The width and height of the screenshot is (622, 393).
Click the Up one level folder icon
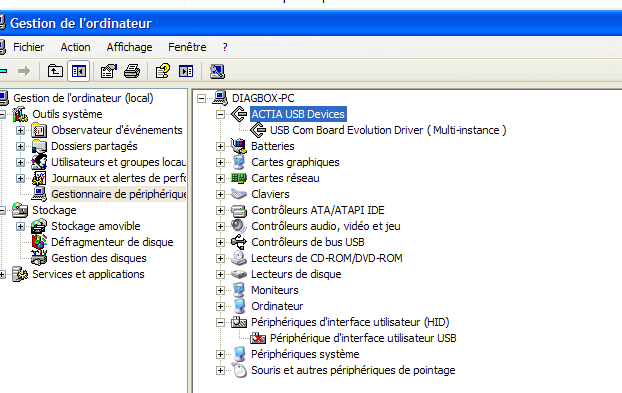[55, 71]
